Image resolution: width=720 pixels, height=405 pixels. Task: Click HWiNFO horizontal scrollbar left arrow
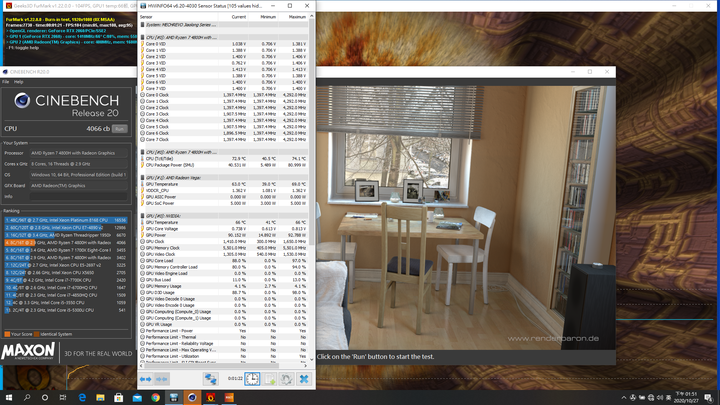[141, 366]
